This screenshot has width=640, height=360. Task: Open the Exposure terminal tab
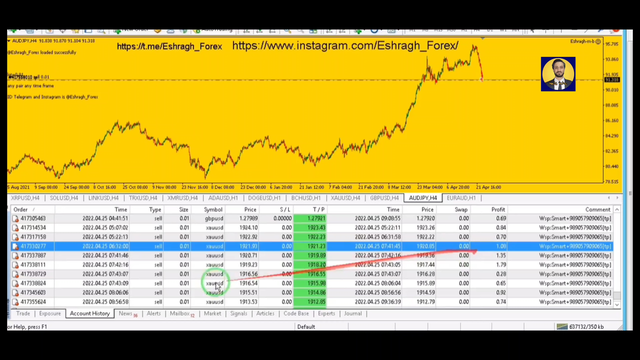(50, 313)
